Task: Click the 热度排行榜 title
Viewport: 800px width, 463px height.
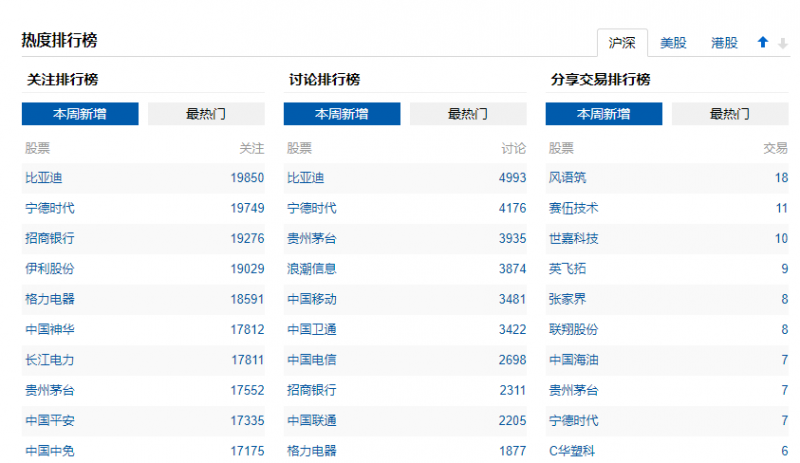Action: pos(60,40)
